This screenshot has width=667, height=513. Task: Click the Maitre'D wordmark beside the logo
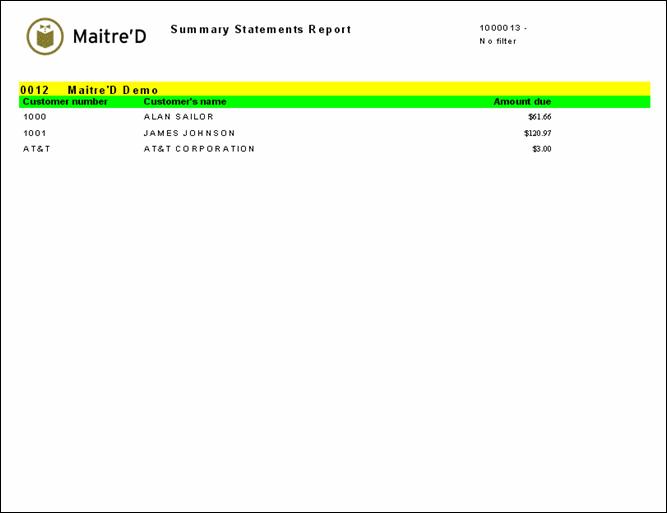click(110, 37)
